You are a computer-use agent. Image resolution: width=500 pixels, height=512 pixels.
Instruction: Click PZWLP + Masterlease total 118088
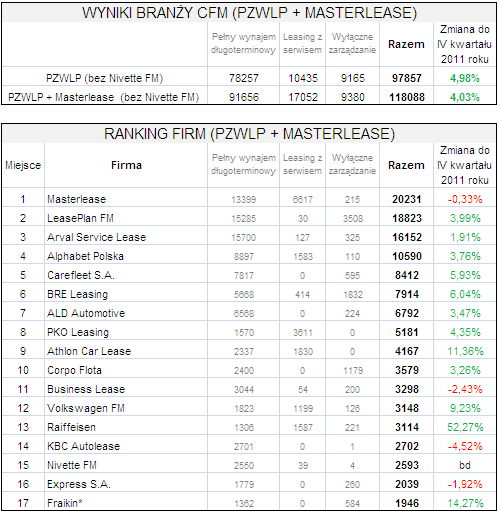tap(407, 97)
